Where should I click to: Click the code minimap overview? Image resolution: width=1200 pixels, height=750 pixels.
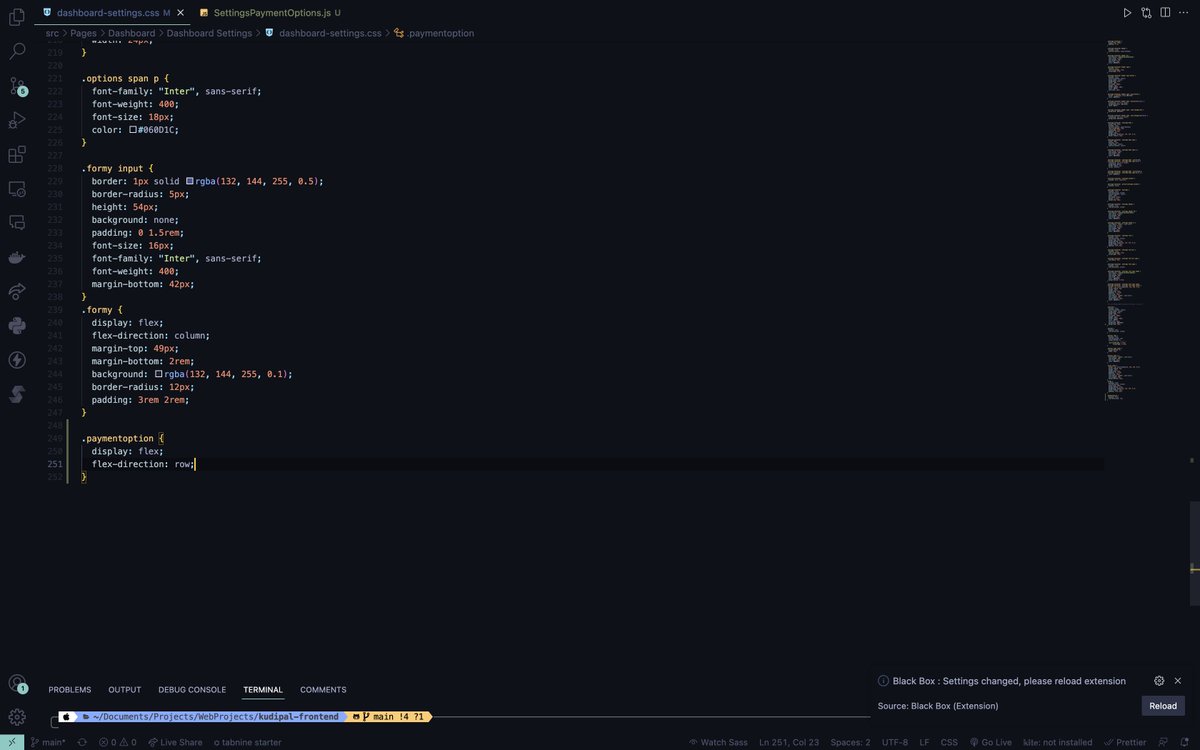click(1128, 220)
